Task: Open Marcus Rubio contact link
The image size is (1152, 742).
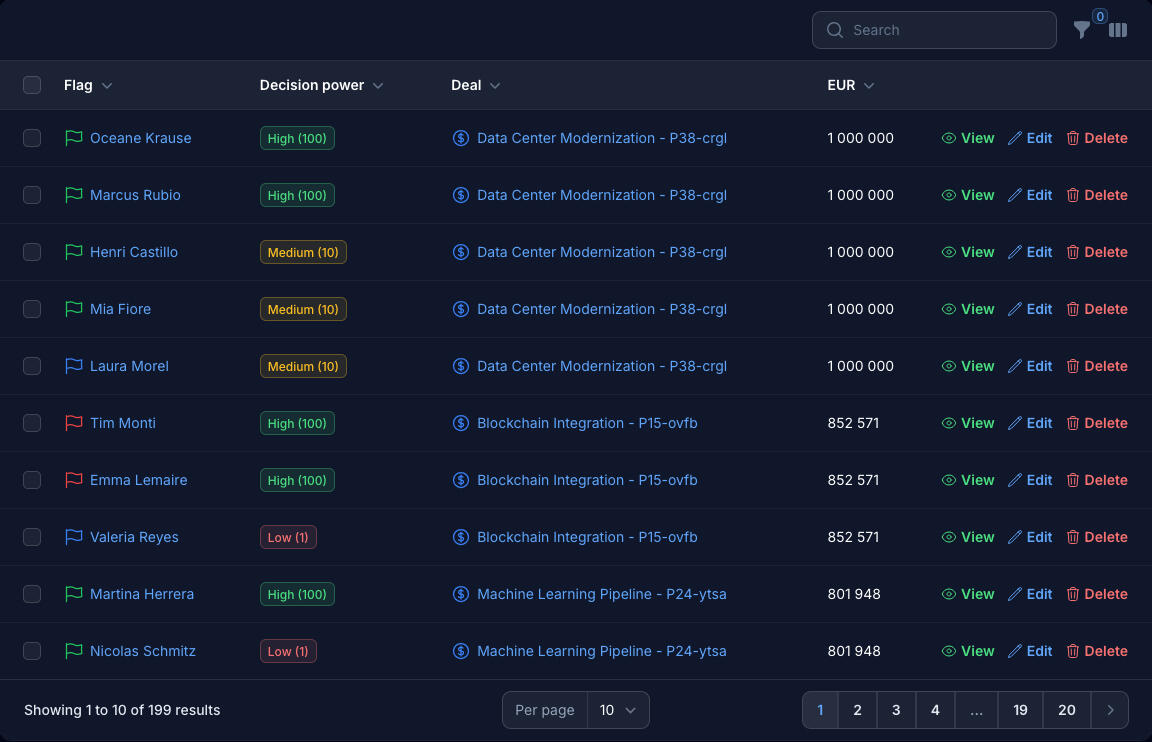Action: [135, 195]
